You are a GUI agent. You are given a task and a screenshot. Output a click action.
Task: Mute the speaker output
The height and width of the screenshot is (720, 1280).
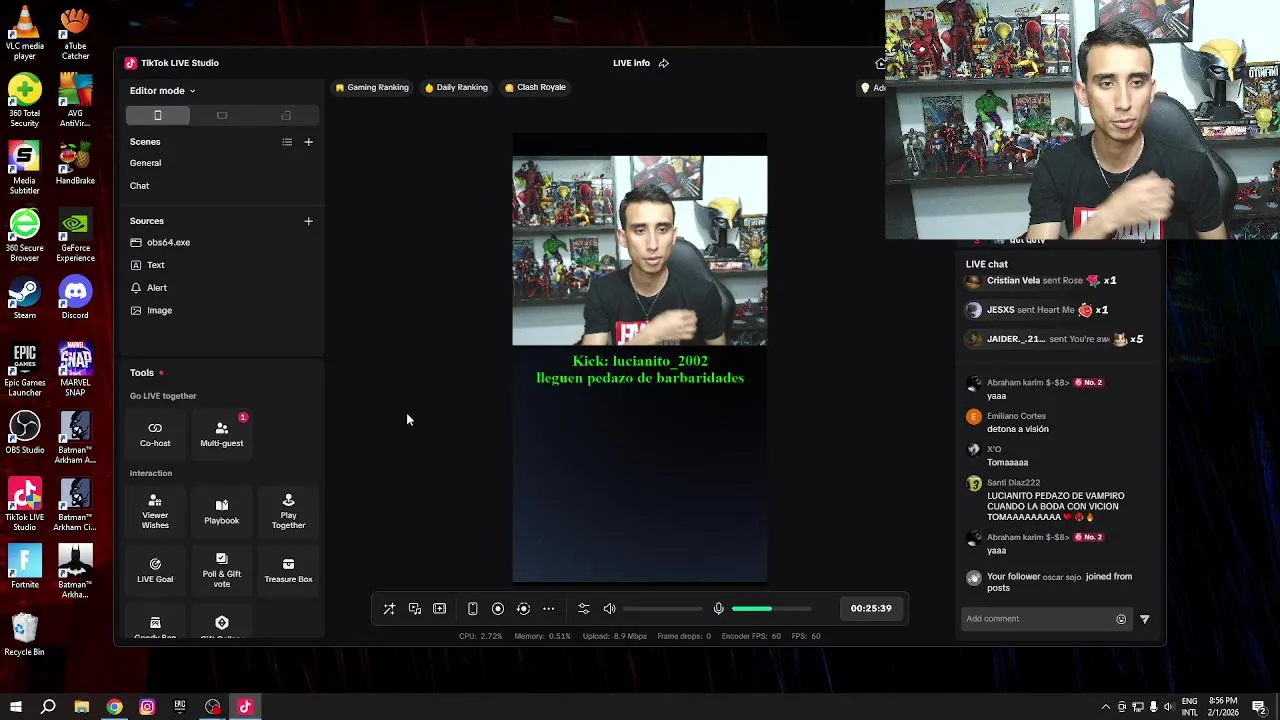[x=610, y=608]
